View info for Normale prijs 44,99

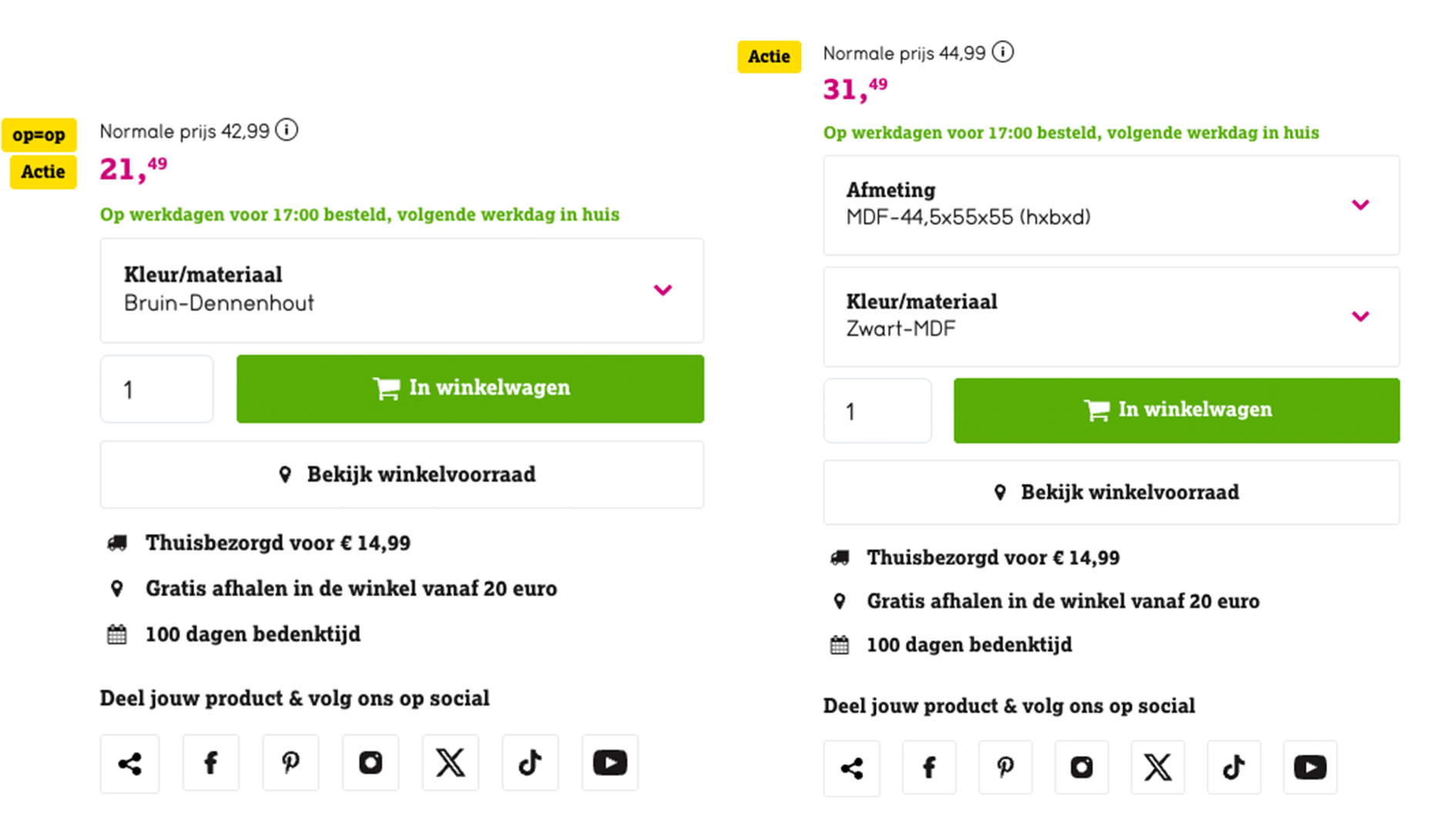tap(1003, 52)
